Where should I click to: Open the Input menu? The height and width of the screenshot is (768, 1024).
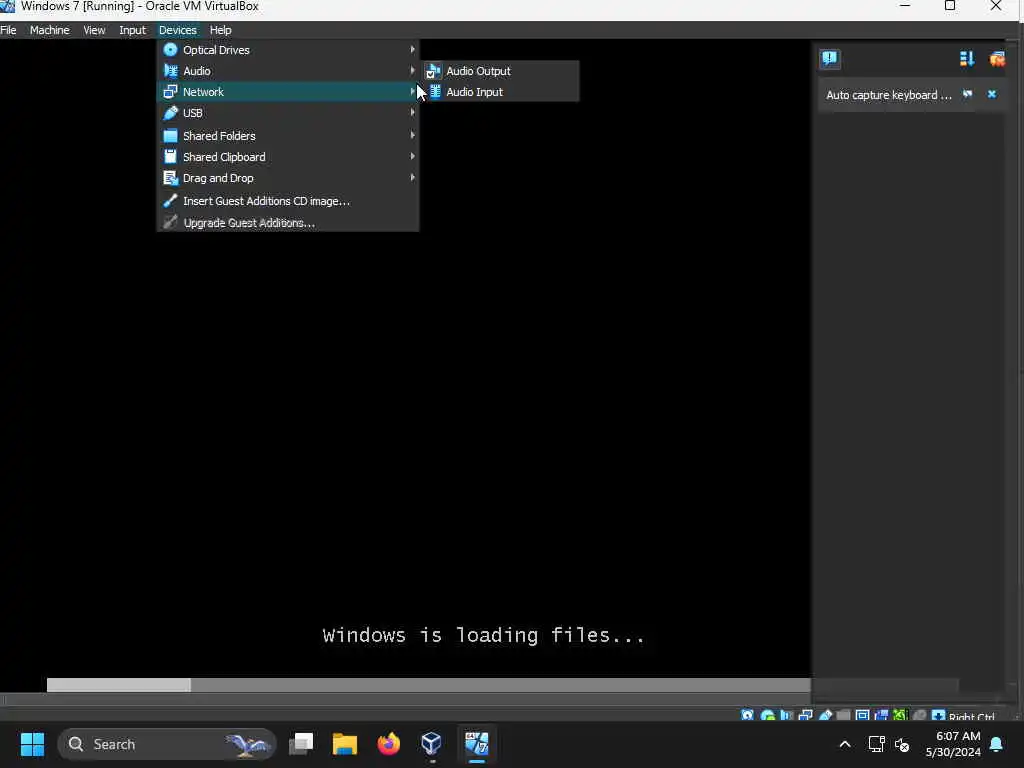pyautogui.click(x=132, y=30)
